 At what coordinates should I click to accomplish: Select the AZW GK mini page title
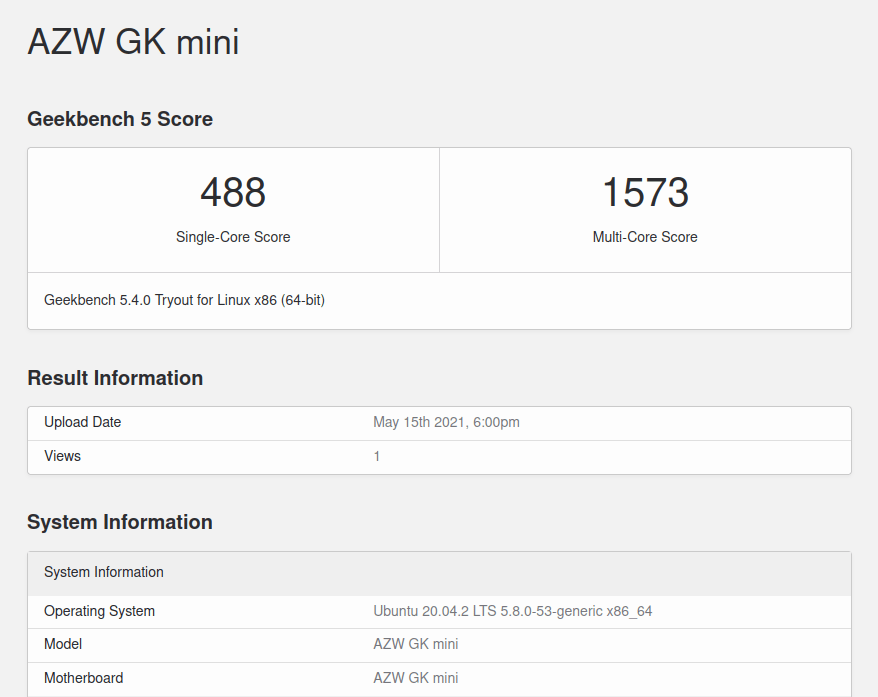pyautogui.click(x=133, y=41)
